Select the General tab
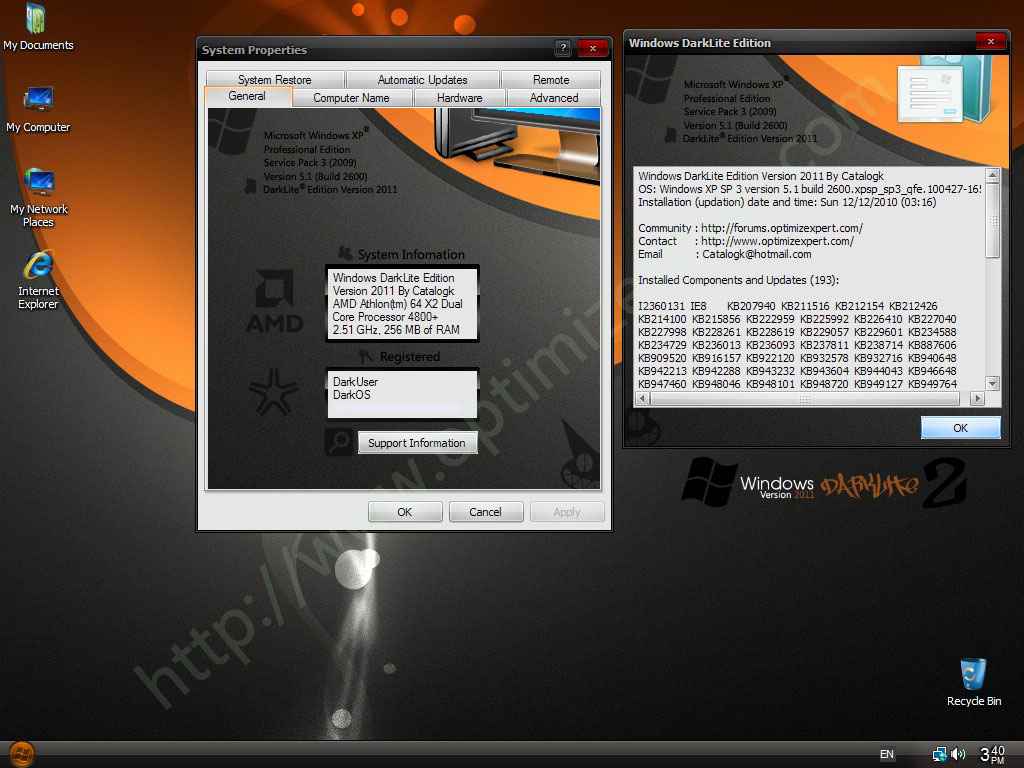 click(x=247, y=96)
